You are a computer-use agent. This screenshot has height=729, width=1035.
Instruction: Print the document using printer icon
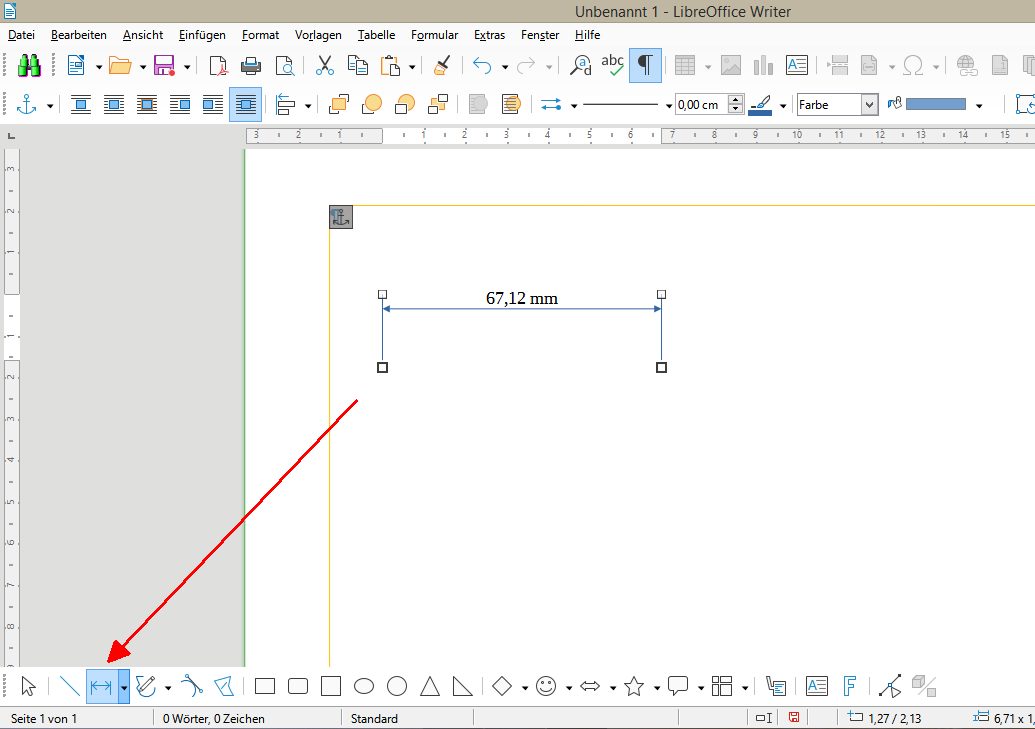pos(251,65)
